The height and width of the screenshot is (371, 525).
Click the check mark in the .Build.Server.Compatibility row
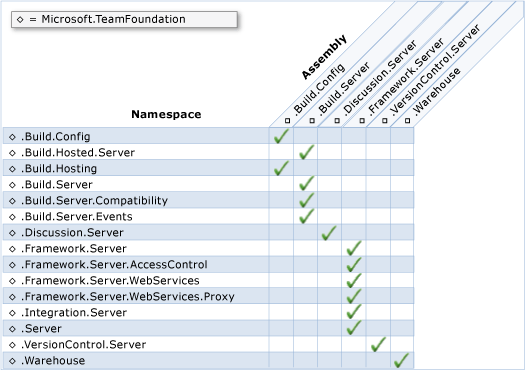[306, 200]
